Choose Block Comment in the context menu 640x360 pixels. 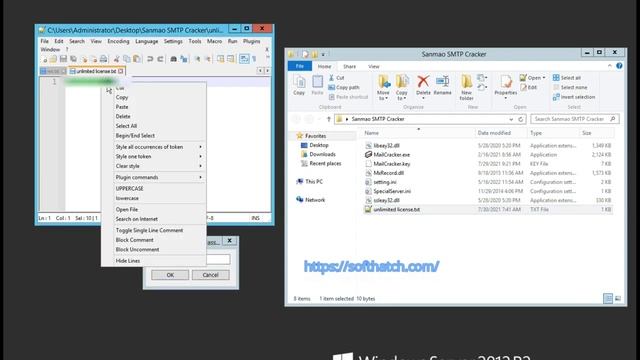point(134,240)
